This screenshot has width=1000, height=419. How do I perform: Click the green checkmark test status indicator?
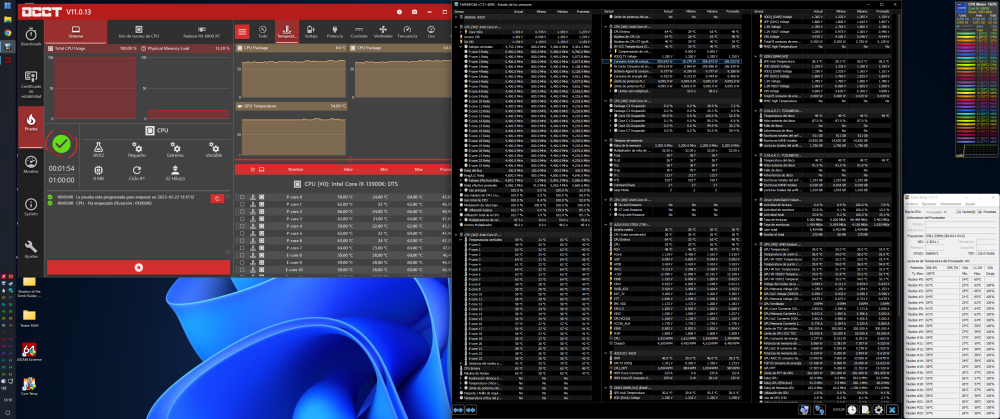point(61,143)
